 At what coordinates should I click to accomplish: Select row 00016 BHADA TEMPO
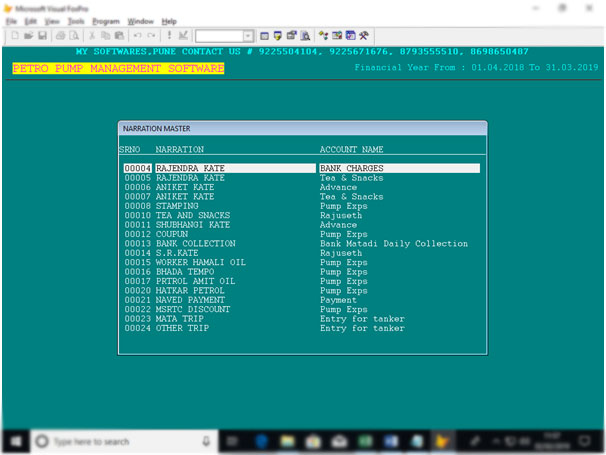(302, 272)
